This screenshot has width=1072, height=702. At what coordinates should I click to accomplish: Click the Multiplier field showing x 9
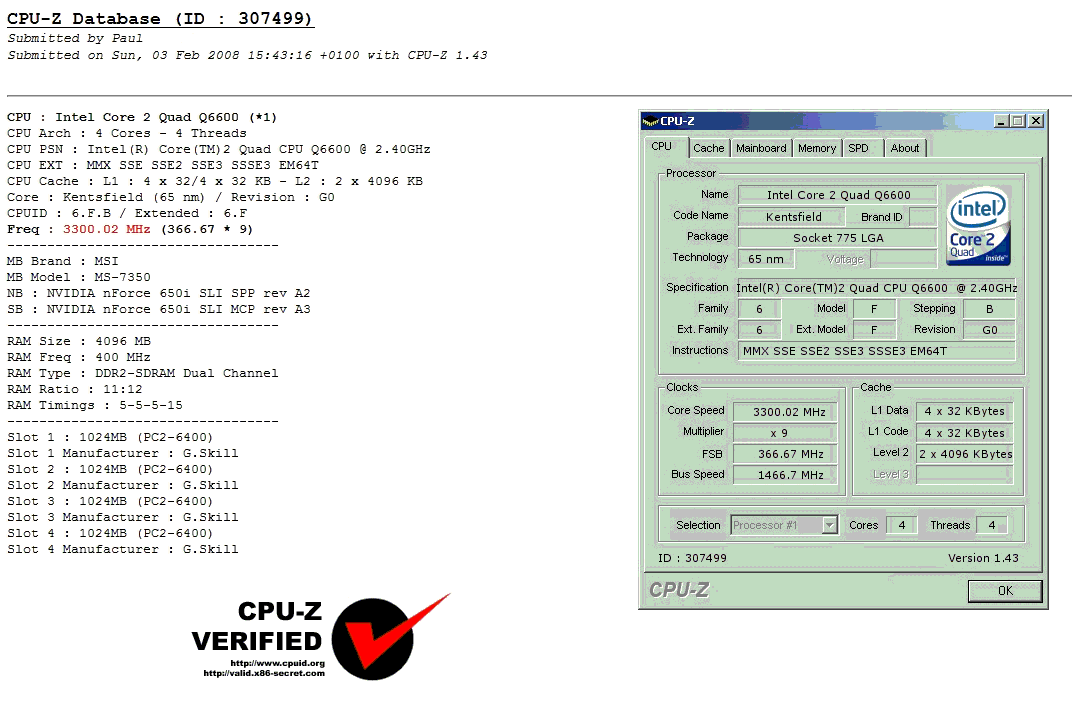click(785, 433)
